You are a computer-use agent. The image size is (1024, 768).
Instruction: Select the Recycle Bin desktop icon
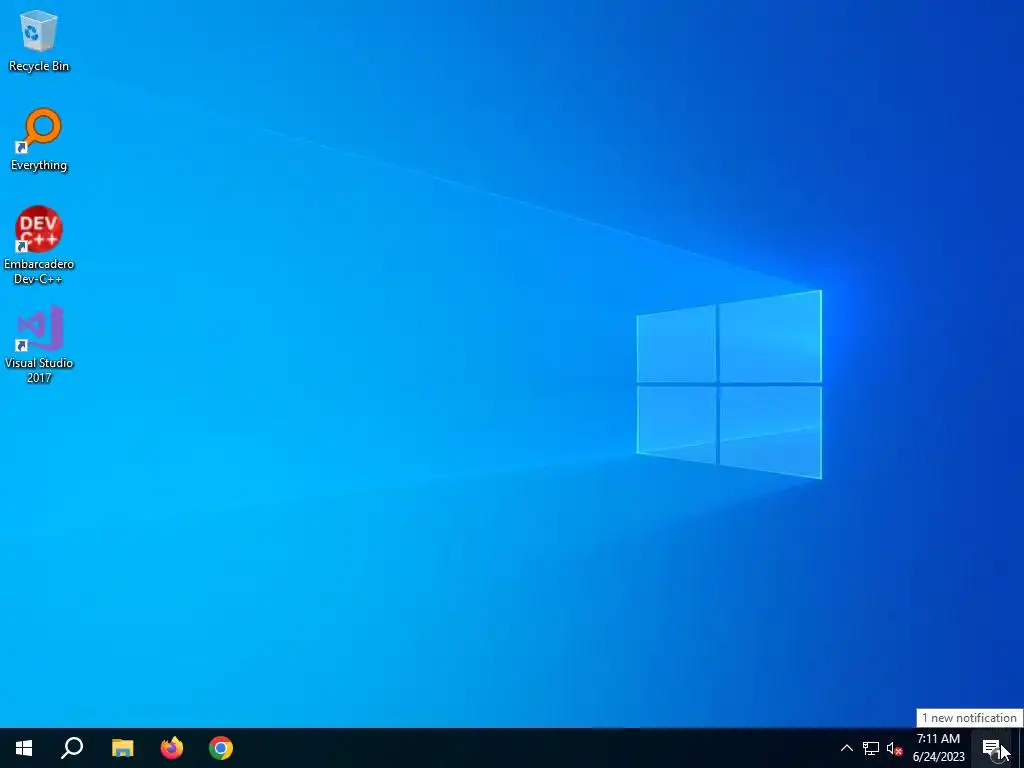pos(39,40)
